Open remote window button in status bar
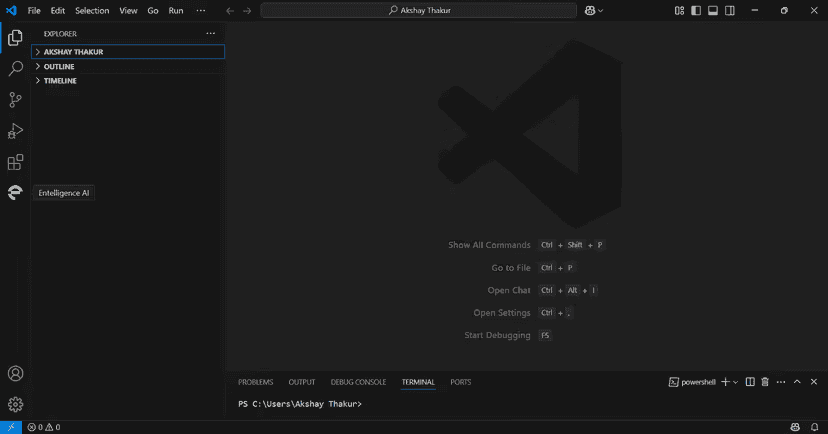 click(11, 427)
